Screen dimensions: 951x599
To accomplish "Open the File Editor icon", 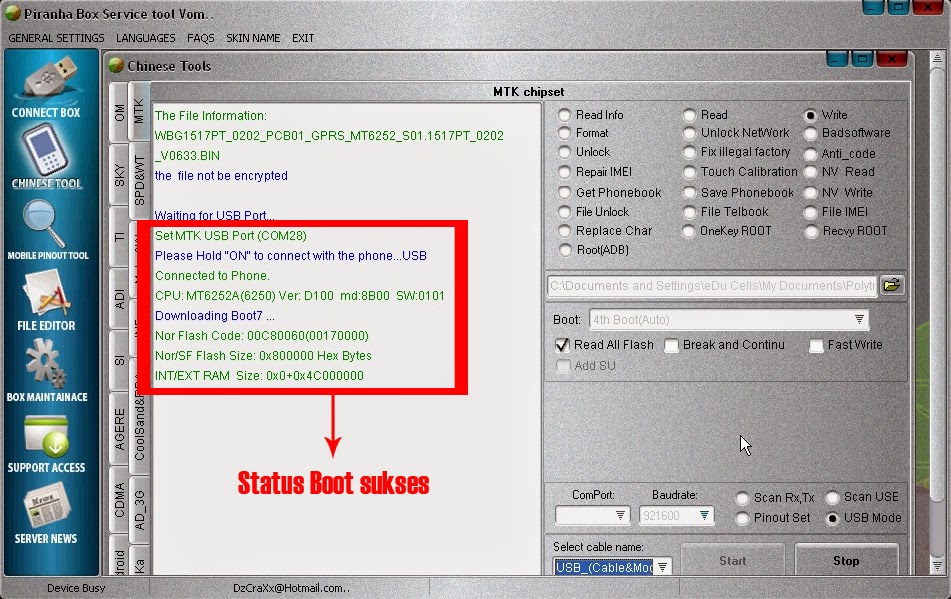I will coord(46,301).
